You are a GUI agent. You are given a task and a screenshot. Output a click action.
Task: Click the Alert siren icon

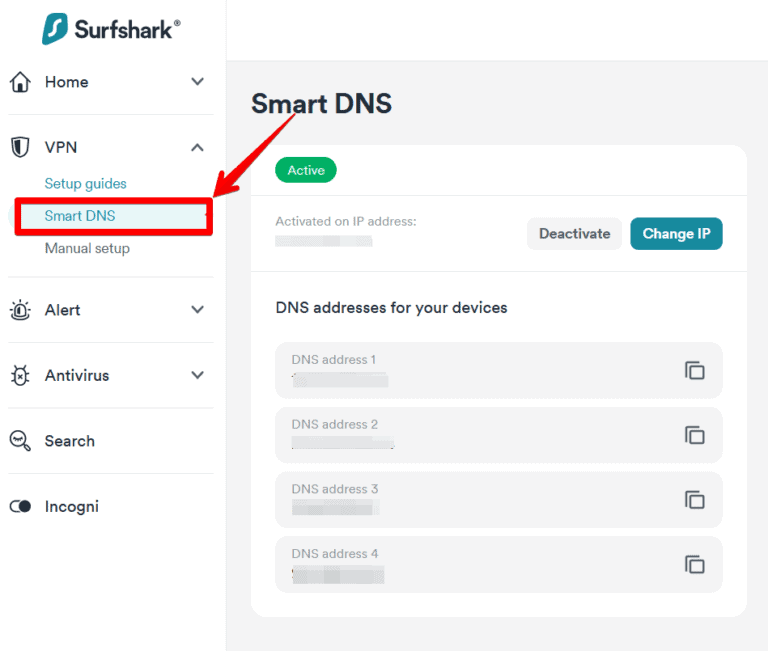point(20,310)
